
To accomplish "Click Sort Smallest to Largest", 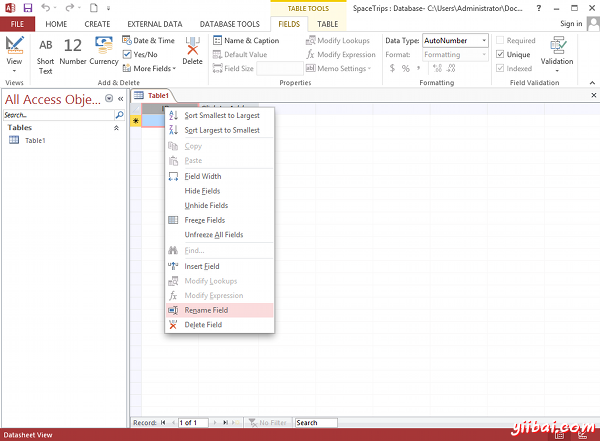I will [221, 116].
